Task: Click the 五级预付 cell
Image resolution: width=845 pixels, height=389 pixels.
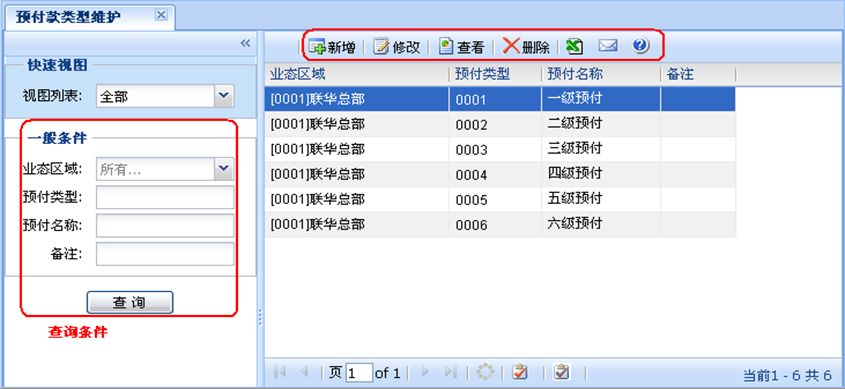Action: [x=601, y=199]
